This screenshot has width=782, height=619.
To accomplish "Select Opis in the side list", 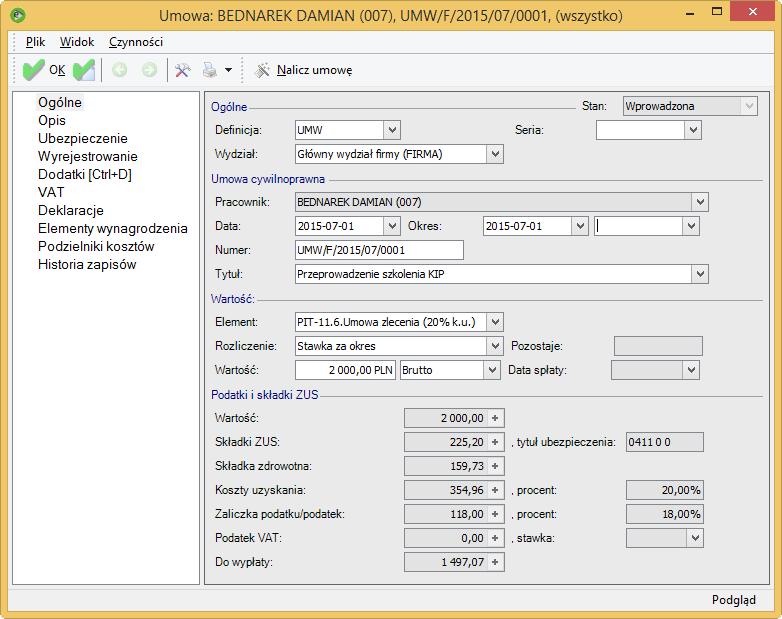I will [52, 120].
